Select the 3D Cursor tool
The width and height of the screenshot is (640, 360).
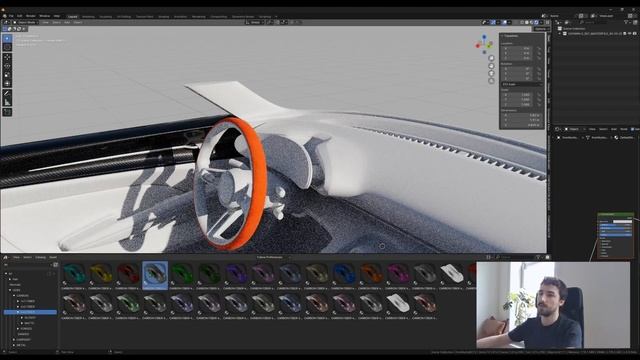(x=7, y=47)
